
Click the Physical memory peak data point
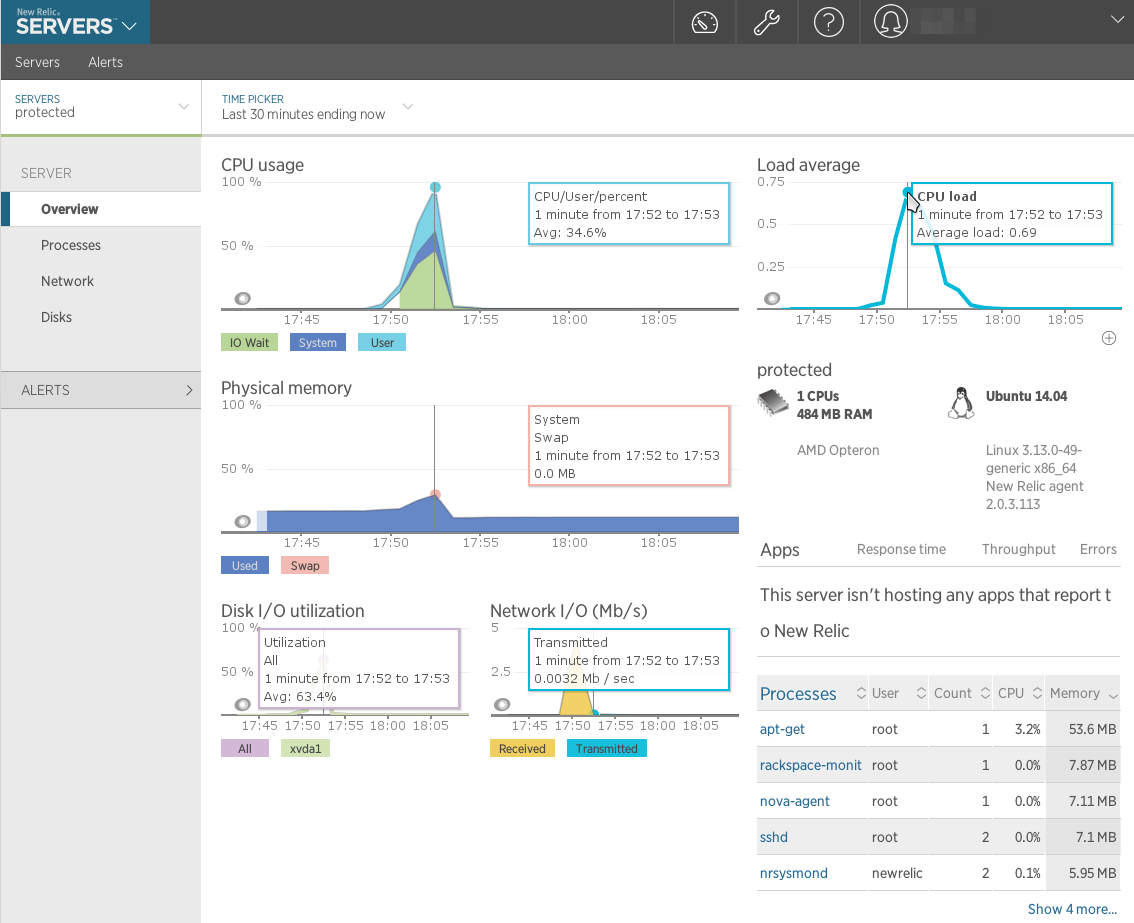pos(435,495)
